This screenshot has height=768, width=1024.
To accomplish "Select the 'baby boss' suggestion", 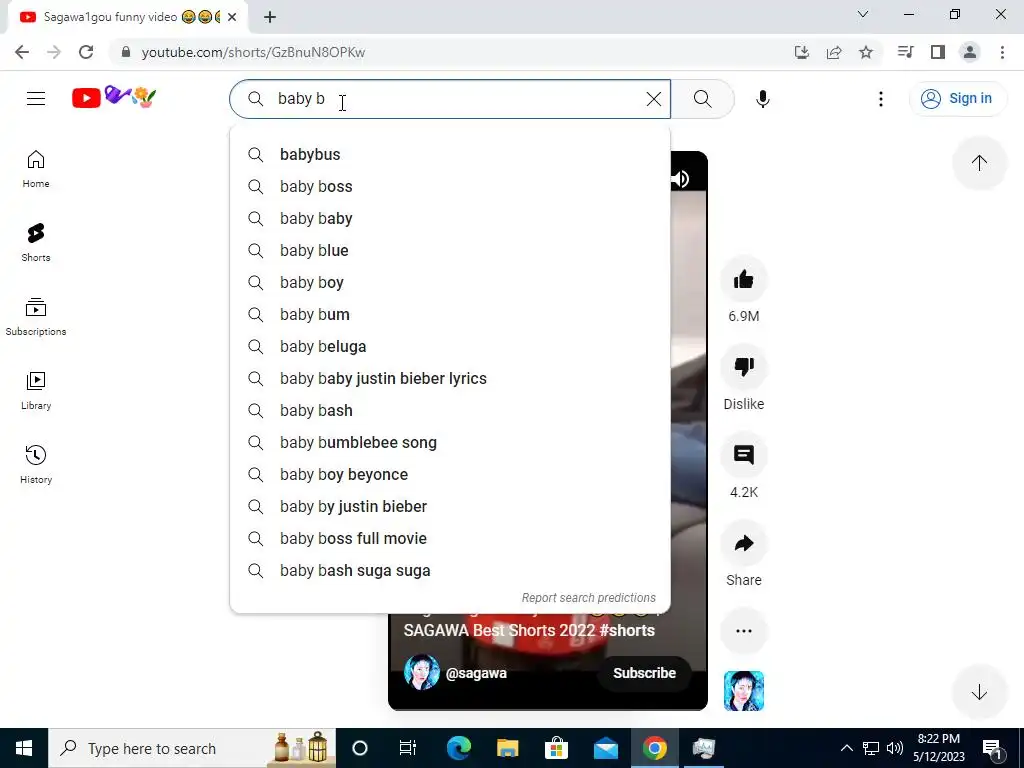I will click(x=450, y=186).
